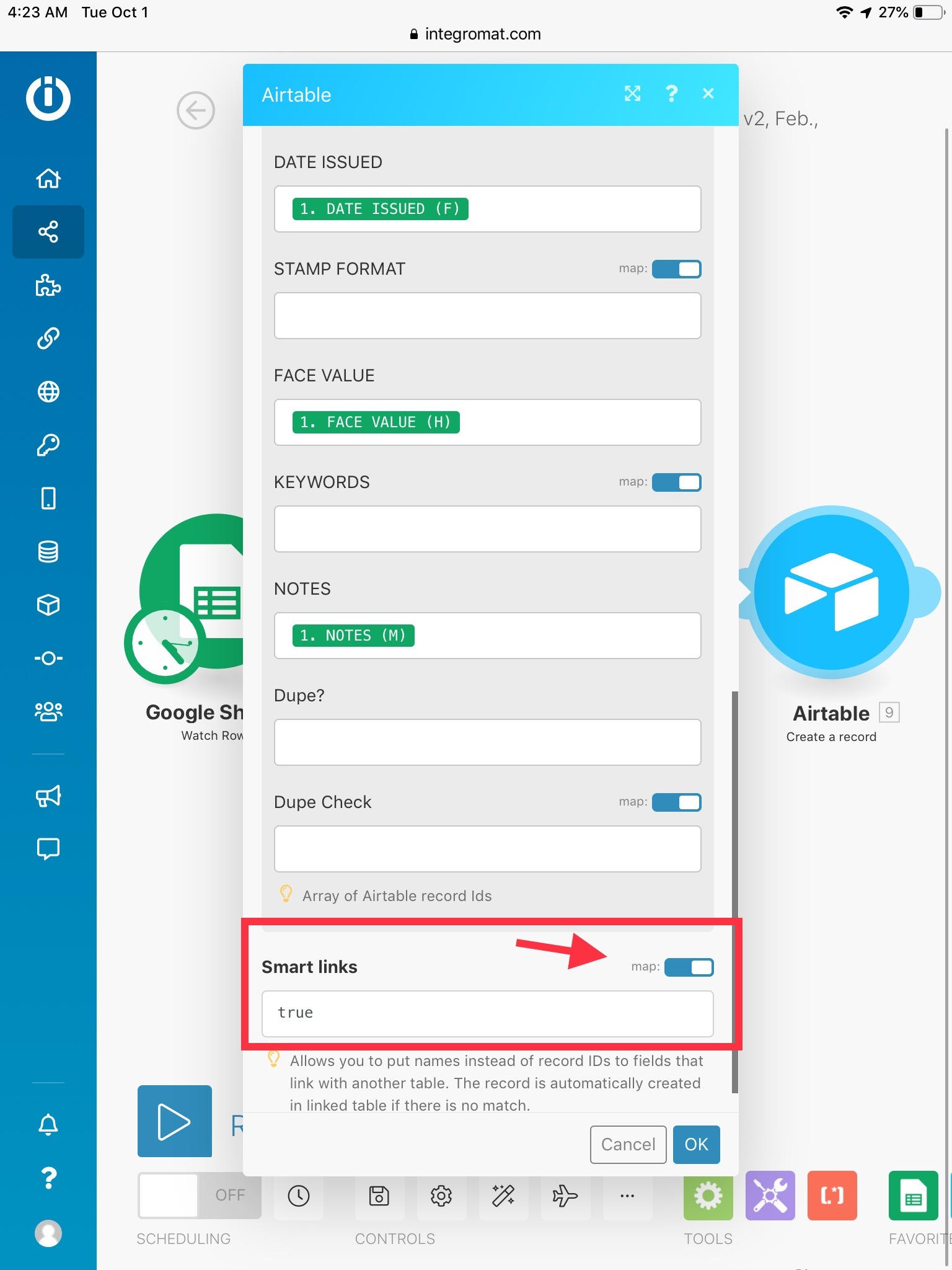Open Connections link icon
Screen dimensions: 952x1270
pyautogui.click(x=48, y=339)
